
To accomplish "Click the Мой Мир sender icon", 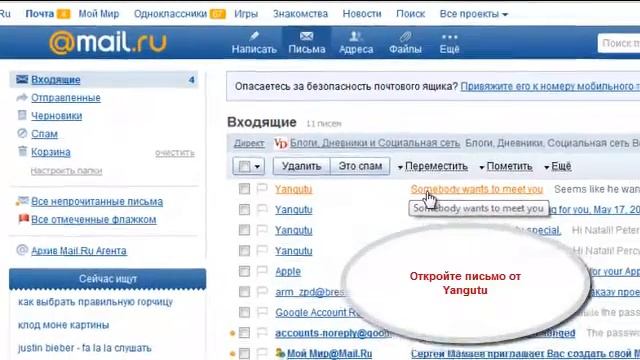I will point(280,353).
